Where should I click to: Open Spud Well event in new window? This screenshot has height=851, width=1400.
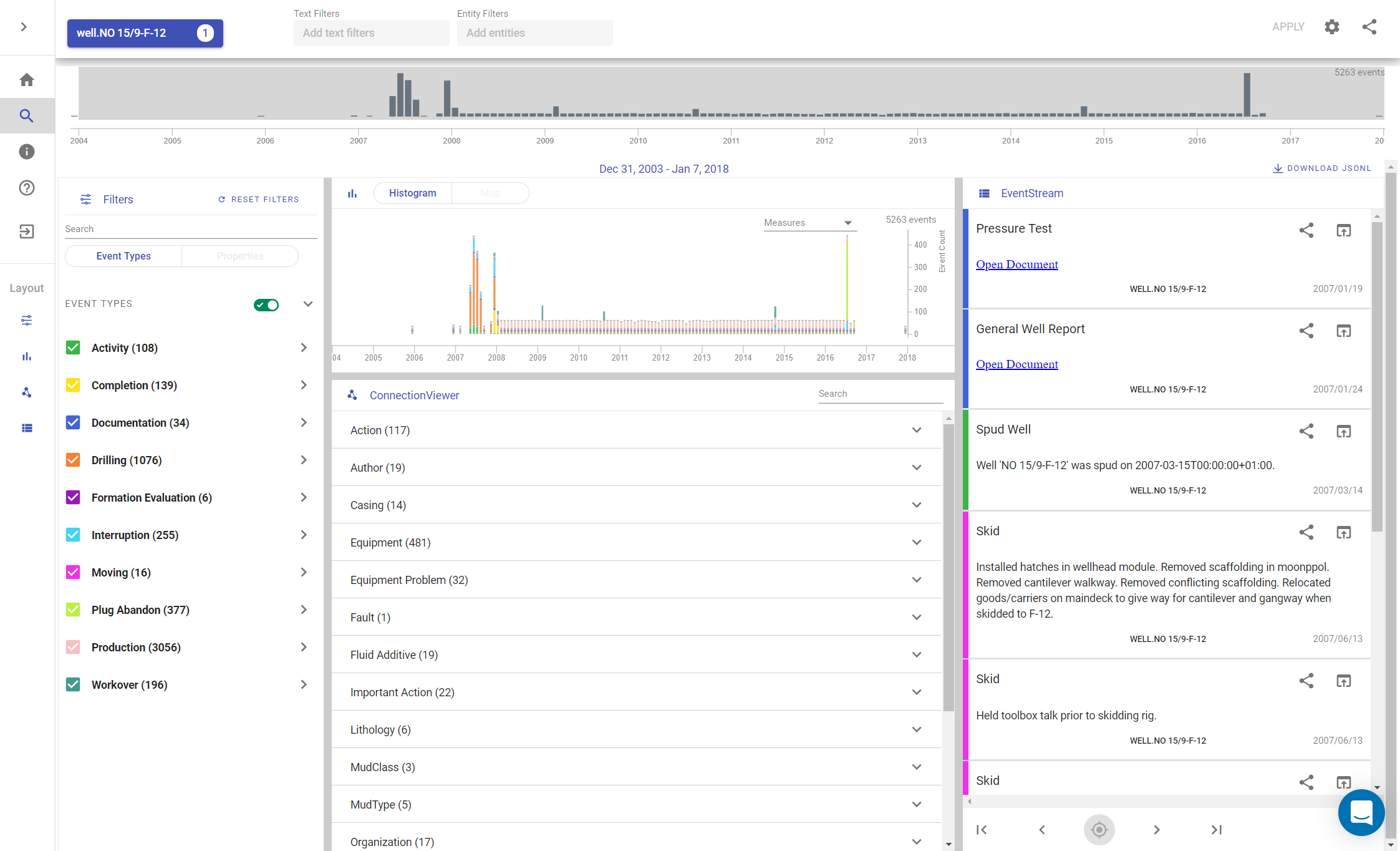point(1344,431)
